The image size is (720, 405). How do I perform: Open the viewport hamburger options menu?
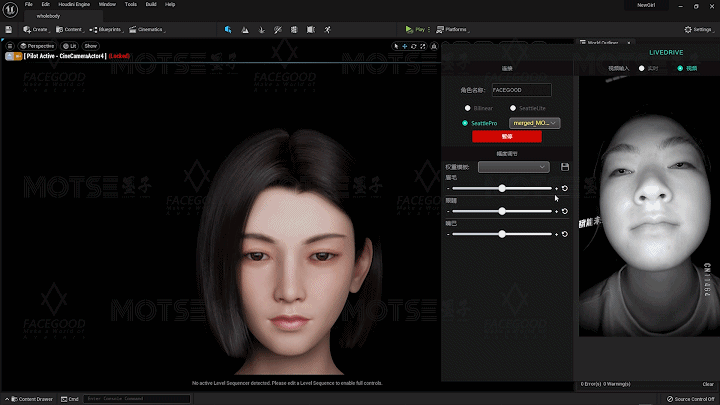(x=10, y=46)
